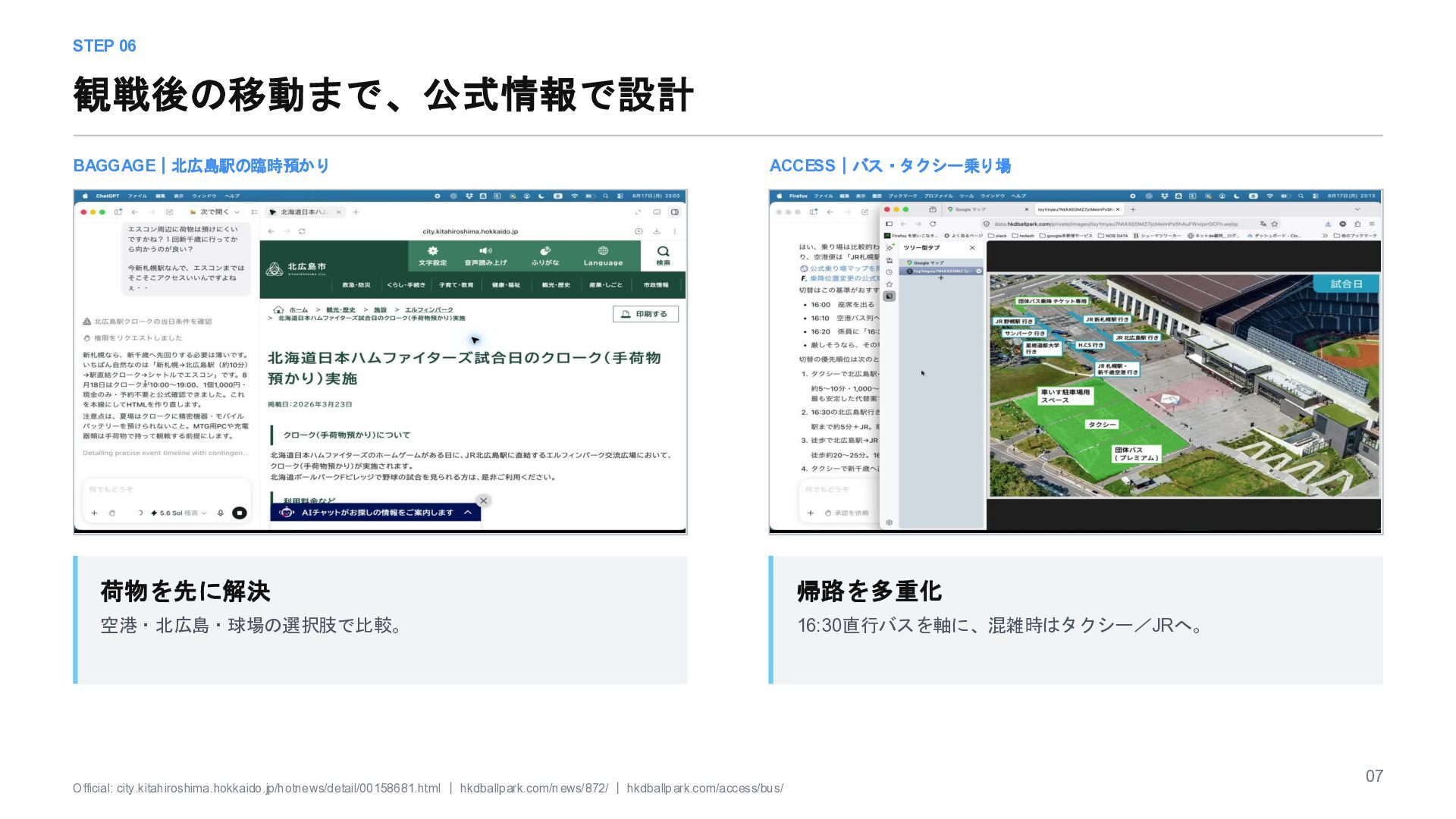Expand AIチャット banner with chevron

click(x=468, y=513)
